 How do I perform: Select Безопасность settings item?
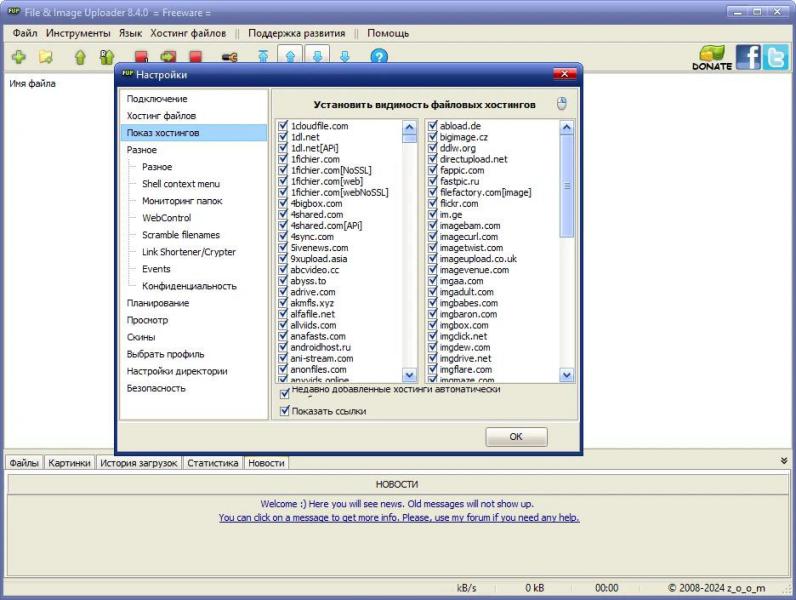point(156,388)
